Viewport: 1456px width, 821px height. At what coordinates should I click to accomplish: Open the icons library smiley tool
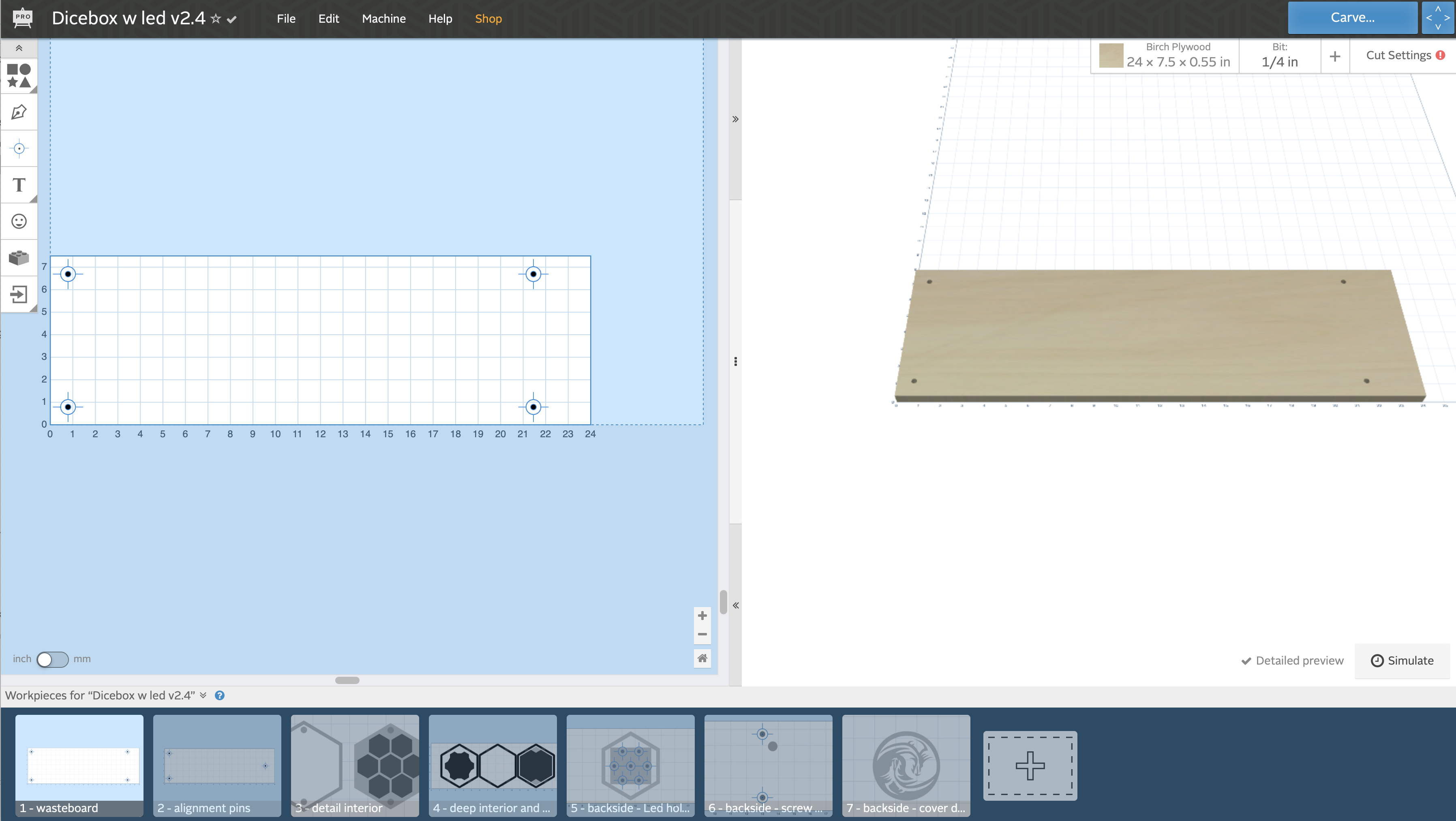tap(19, 221)
